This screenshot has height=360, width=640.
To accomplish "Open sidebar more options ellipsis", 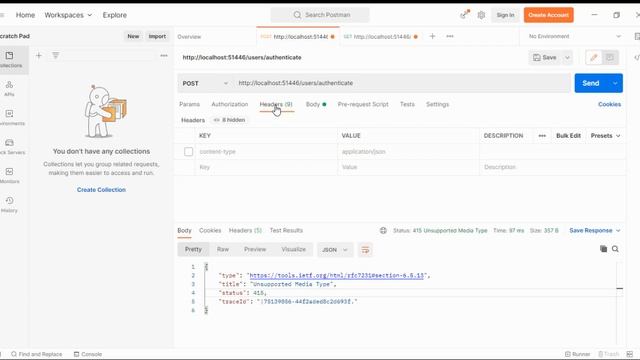I will click(164, 56).
